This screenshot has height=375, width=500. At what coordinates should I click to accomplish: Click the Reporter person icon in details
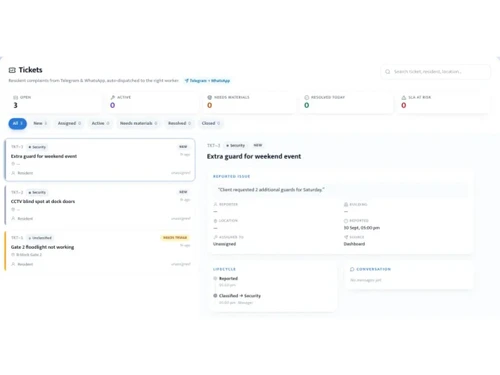pos(215,204)
